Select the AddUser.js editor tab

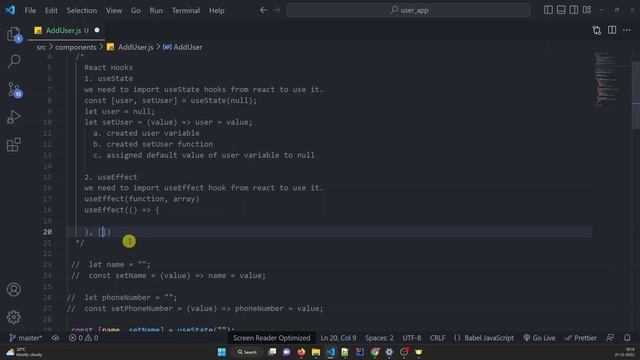point(66,30)
